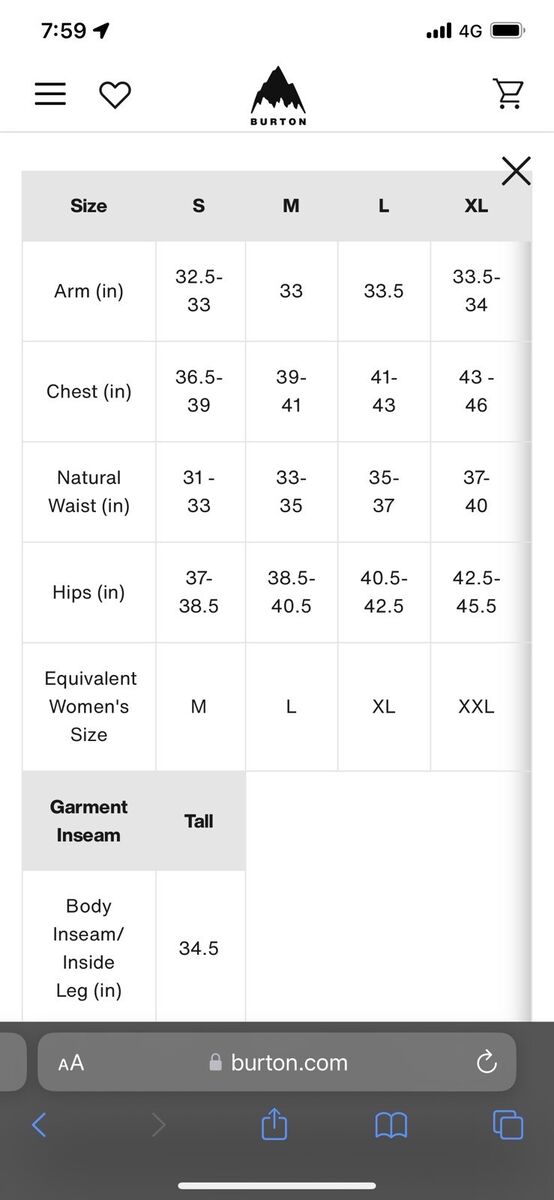Close the size chart overlay
Viewport: 554px width, 1200px height.
pyautogui.click(x=516, y=171)
